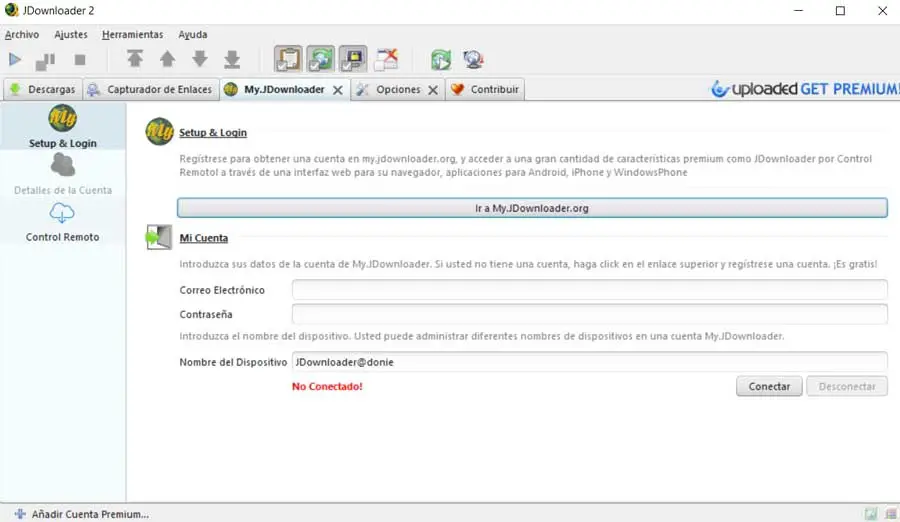Open the Ajustes menu
Viewport: 900px width, 522px height.
(71, 34)
